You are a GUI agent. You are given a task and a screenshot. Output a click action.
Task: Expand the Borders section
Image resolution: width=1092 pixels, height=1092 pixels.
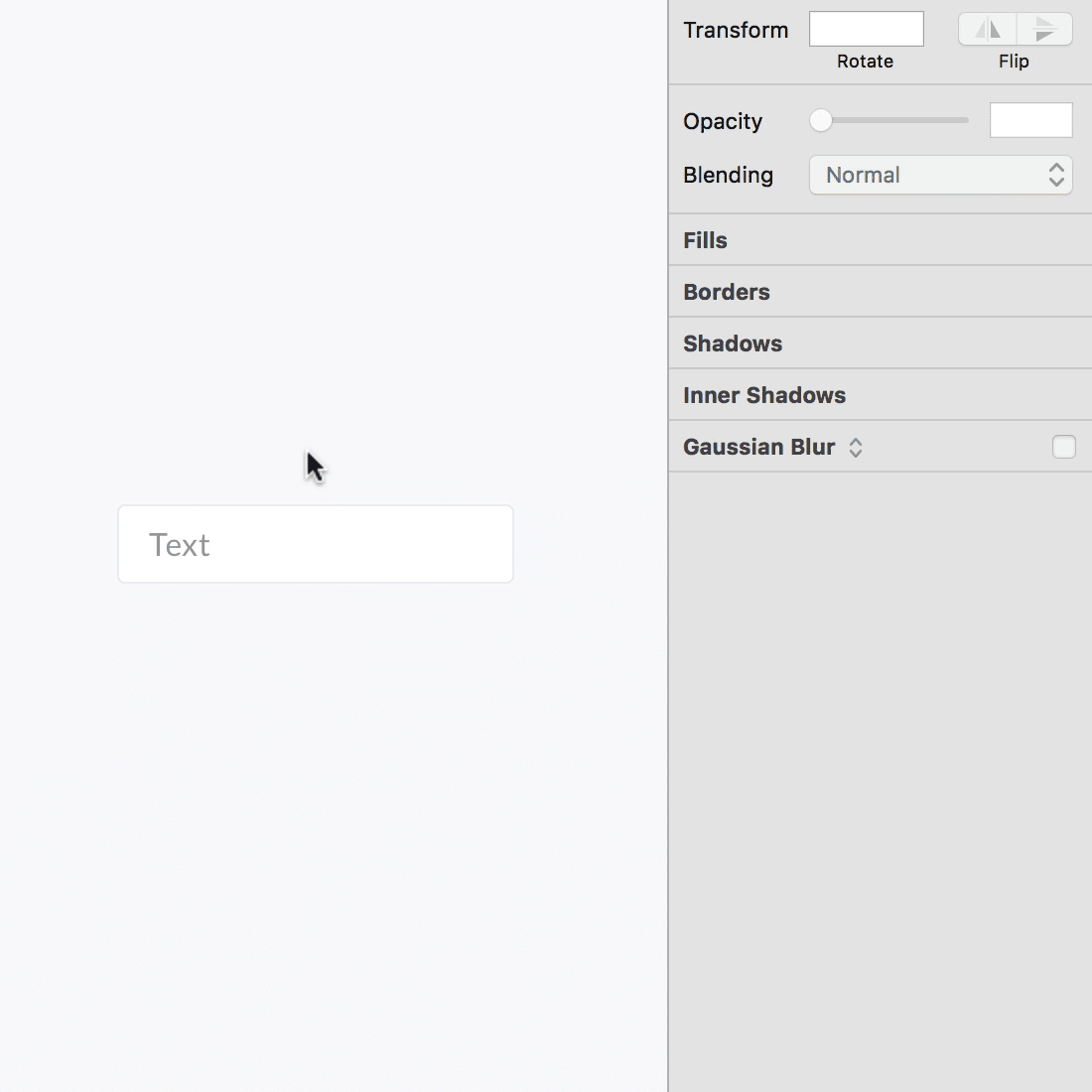click(x=727, y=291)
